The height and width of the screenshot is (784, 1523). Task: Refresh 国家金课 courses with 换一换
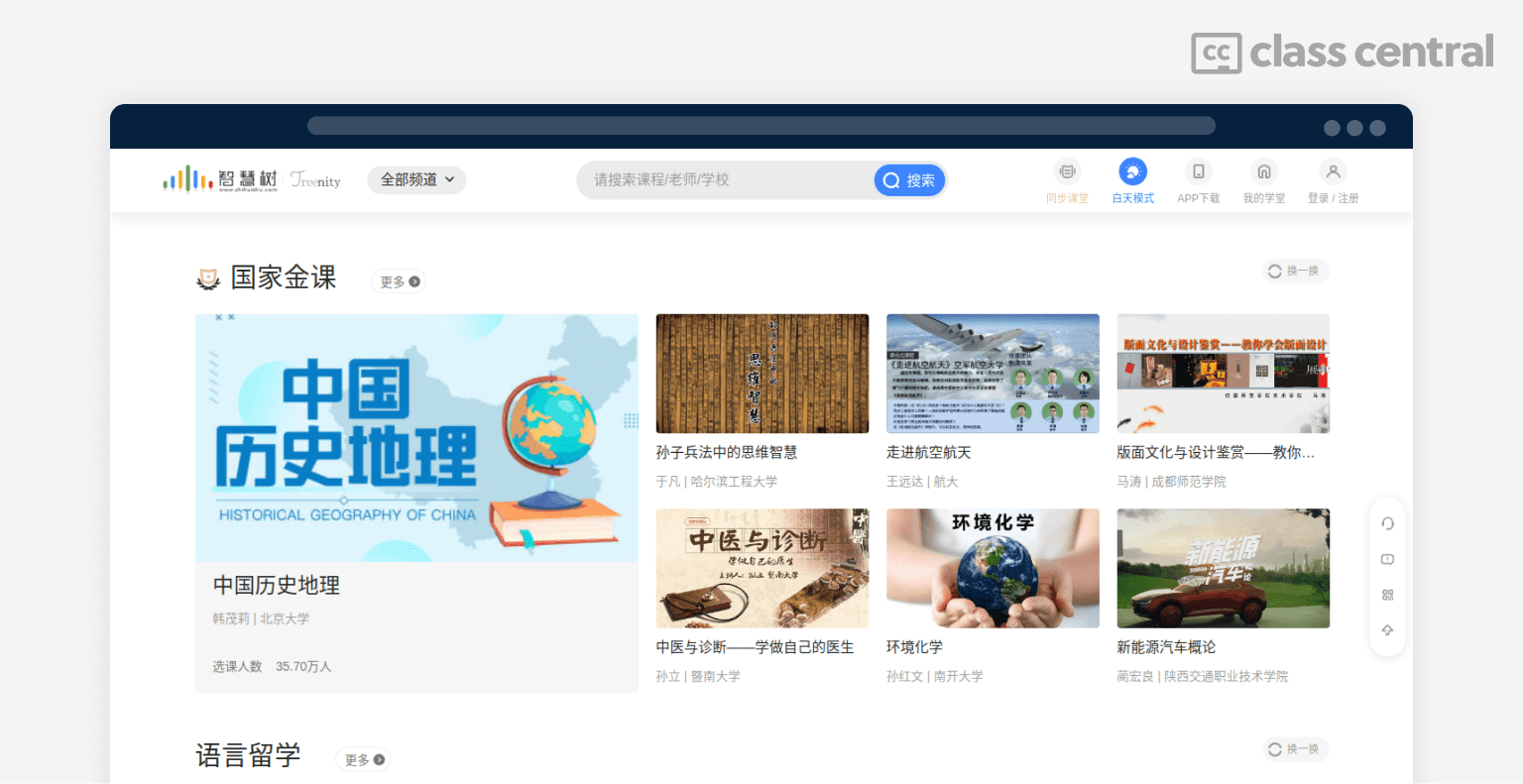point(1295,272)
